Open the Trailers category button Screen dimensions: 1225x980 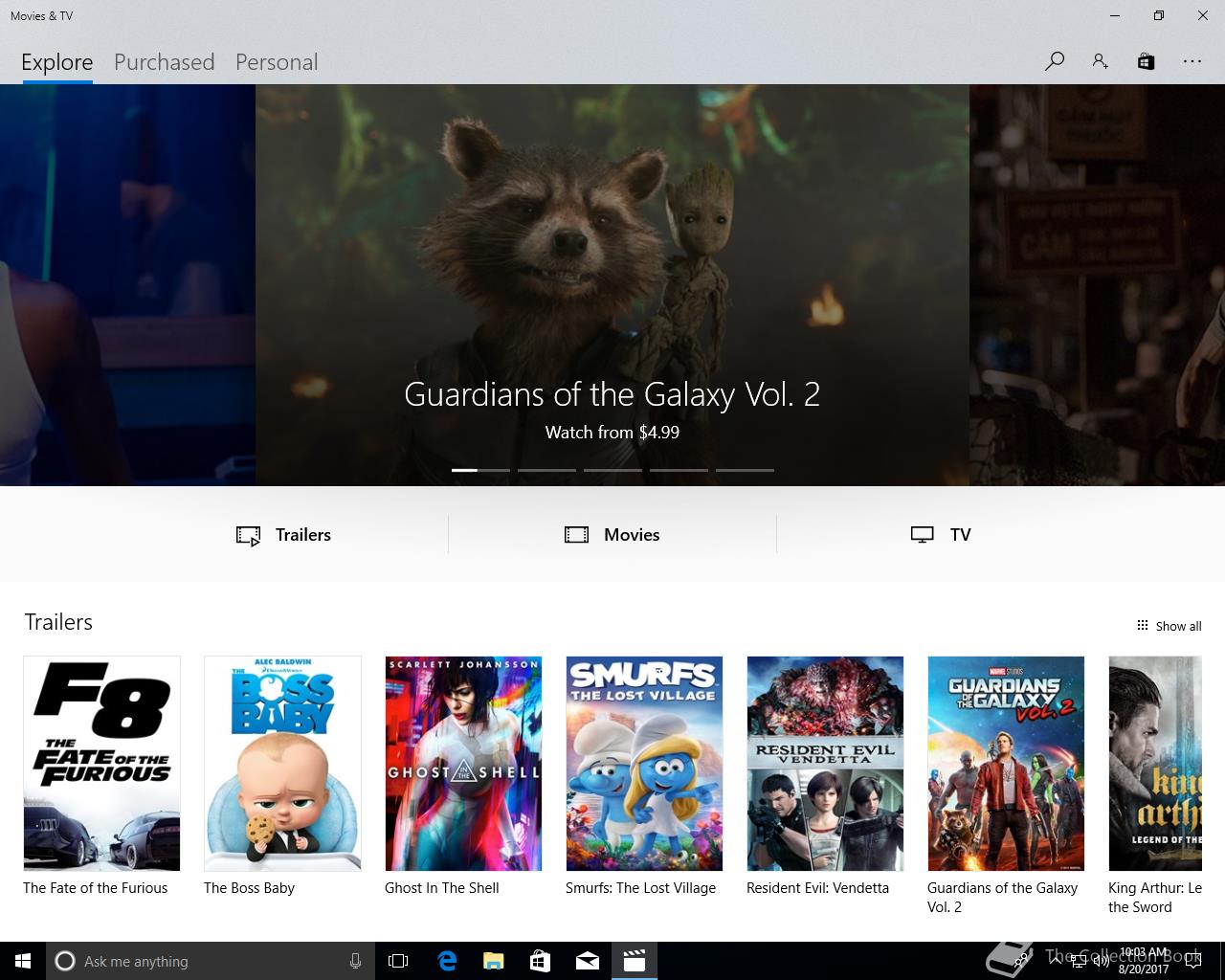click(x=283, y=535)
